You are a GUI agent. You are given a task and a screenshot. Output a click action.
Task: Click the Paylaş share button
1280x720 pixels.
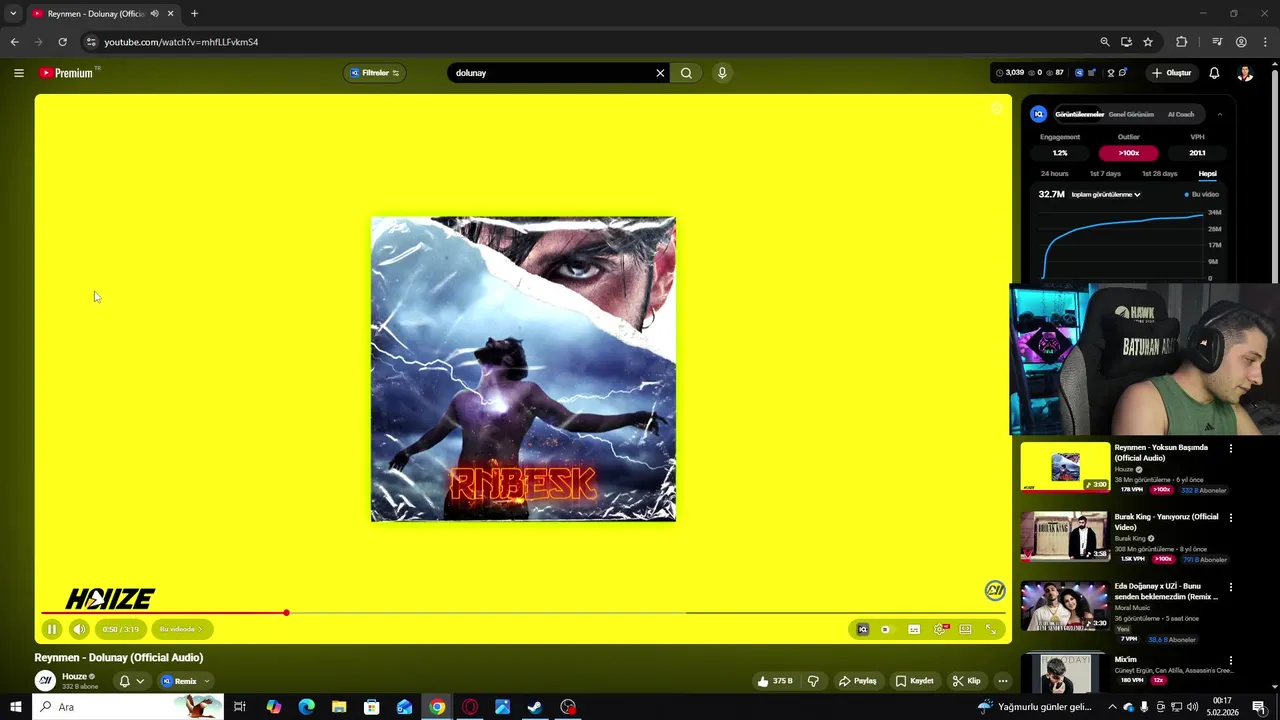pyautogui.click(x=858, y=681)
